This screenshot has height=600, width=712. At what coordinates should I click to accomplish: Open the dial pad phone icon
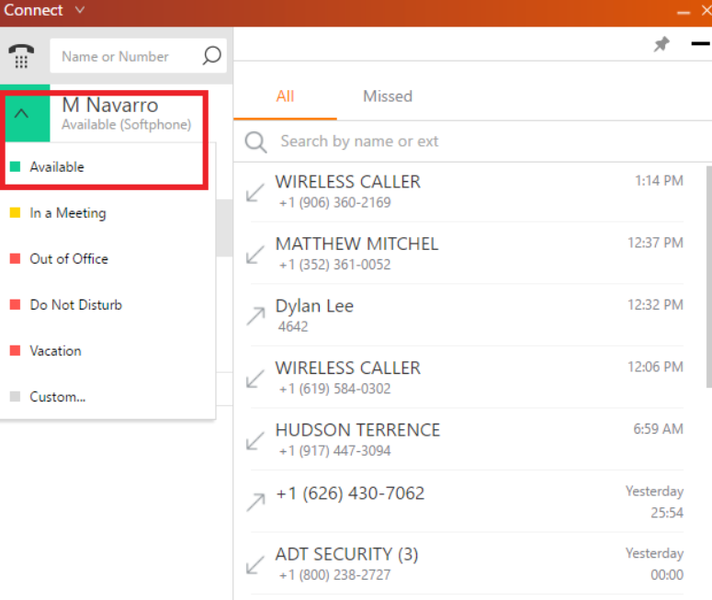coord(21,56)
